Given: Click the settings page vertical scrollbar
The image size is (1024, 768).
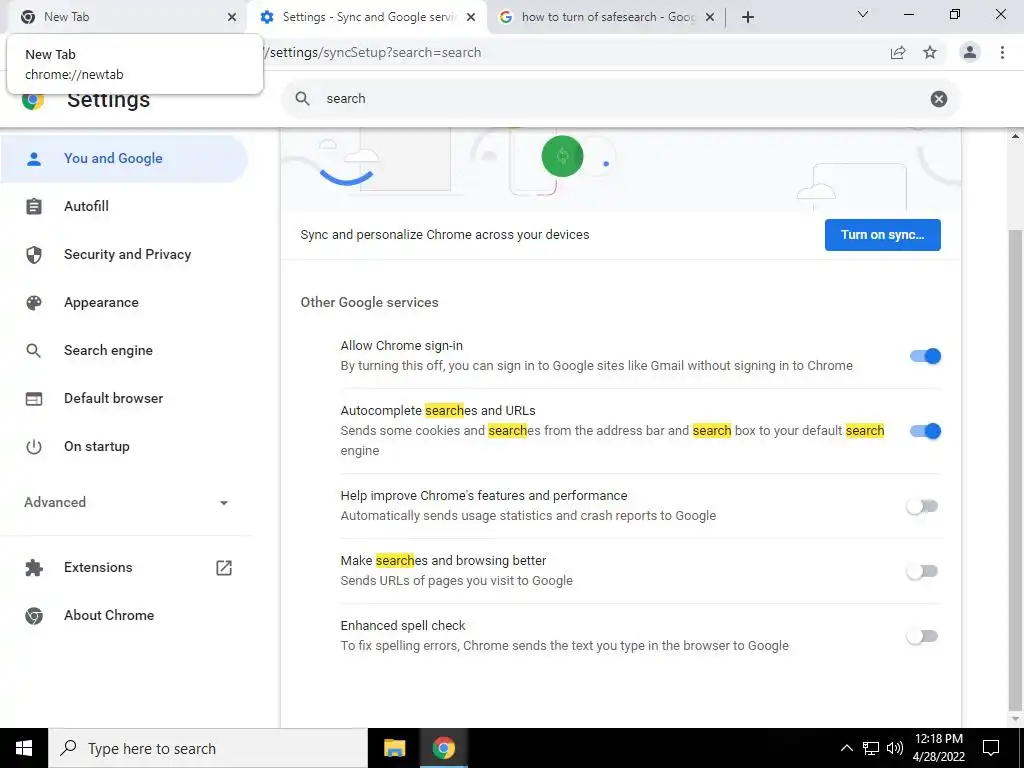Looking at the screenshot, I should tap(1016, 470).
